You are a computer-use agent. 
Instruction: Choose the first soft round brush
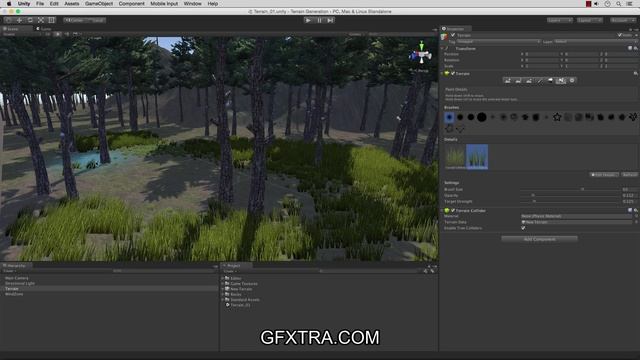(x=449, y=117)
